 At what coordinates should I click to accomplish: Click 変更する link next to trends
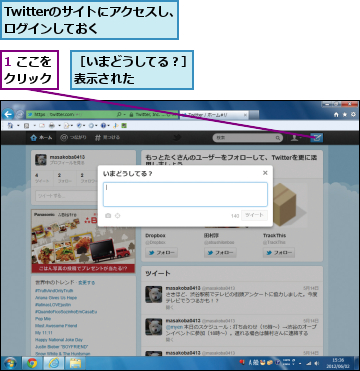click(86, 282)
